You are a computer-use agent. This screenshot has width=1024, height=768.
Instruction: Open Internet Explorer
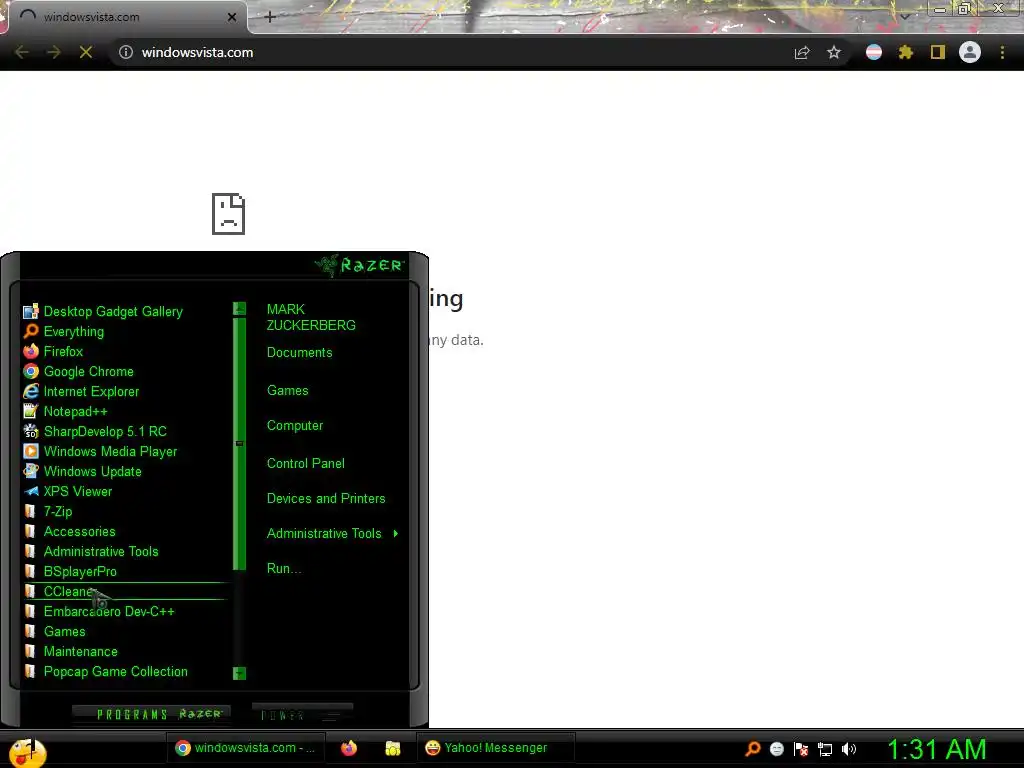click(x=81, y=391)
